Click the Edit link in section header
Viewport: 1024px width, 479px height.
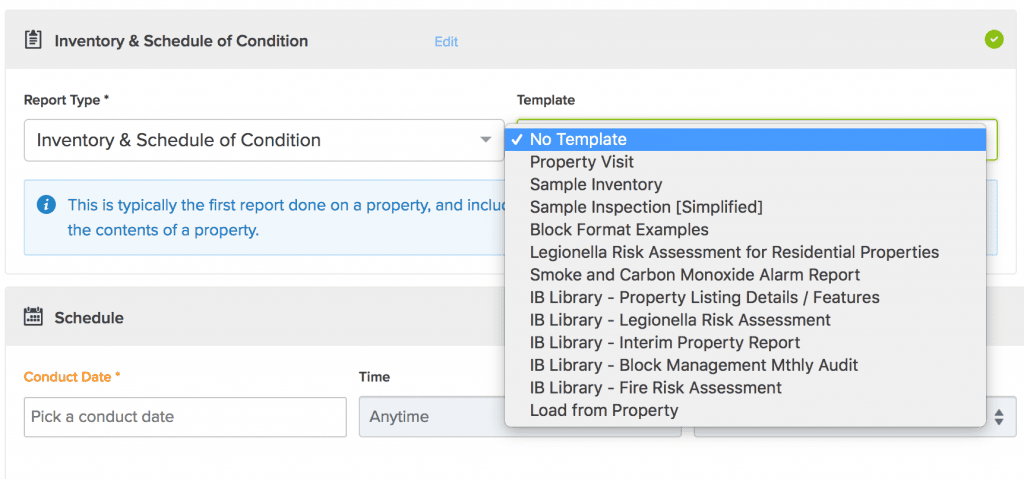[446, 41]
